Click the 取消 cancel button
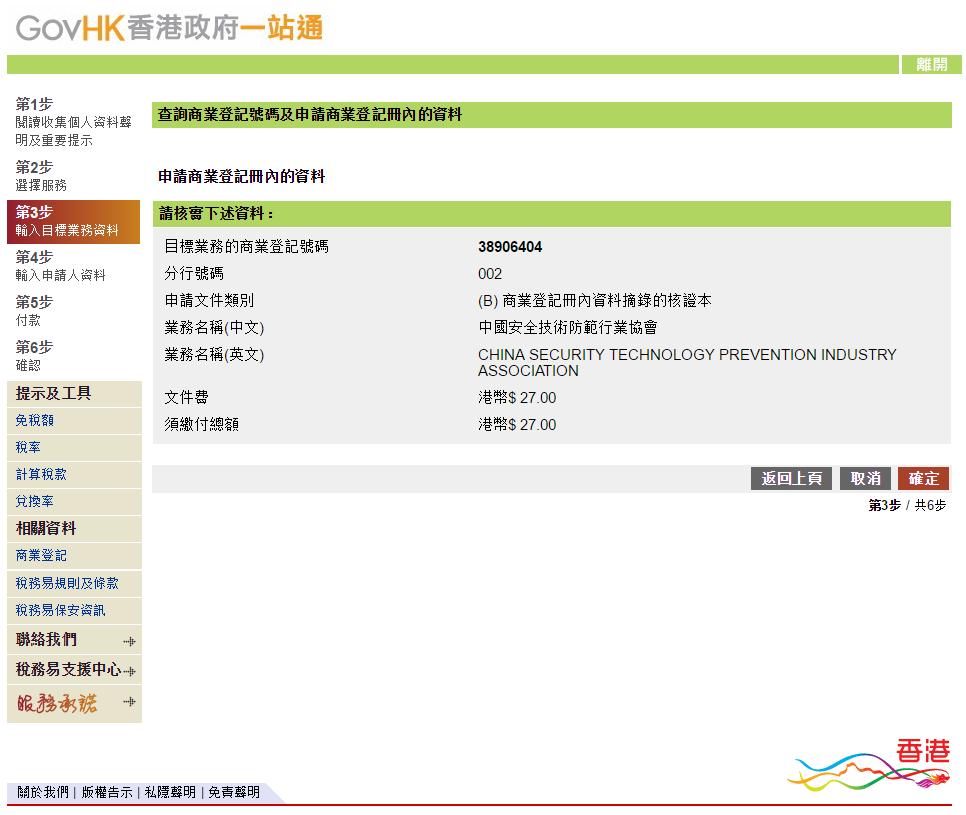 866,479
